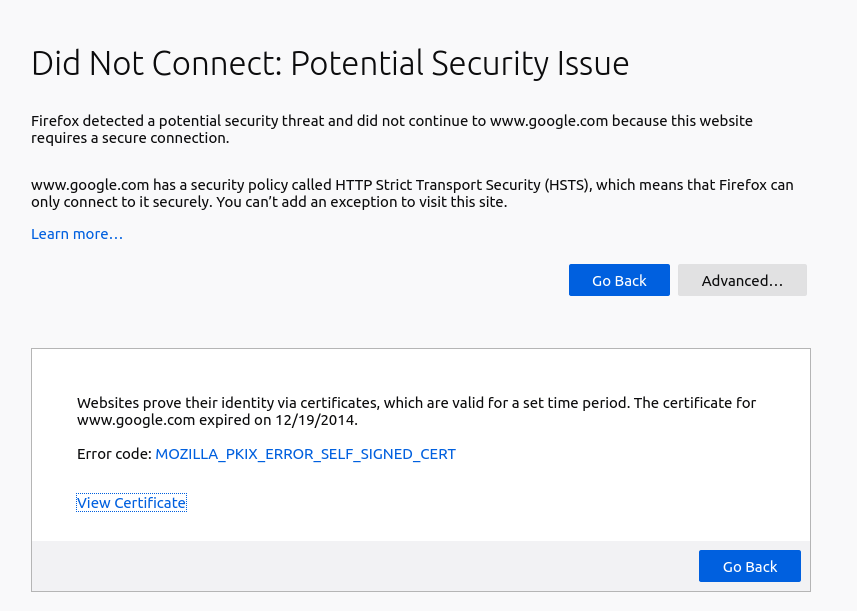Click the Go Back button beside Advanced

click(619, 281)
